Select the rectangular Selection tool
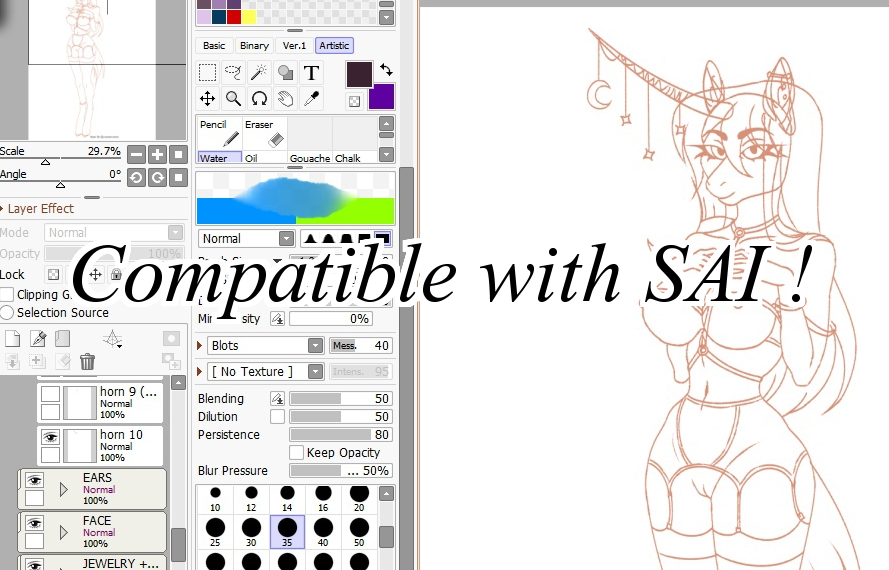The image size is (889, 570). point(208,73)
